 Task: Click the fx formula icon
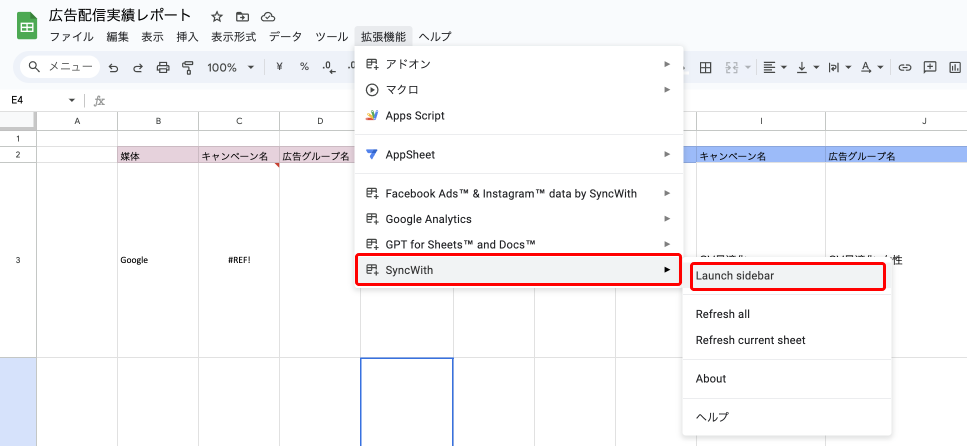point(99,101)
